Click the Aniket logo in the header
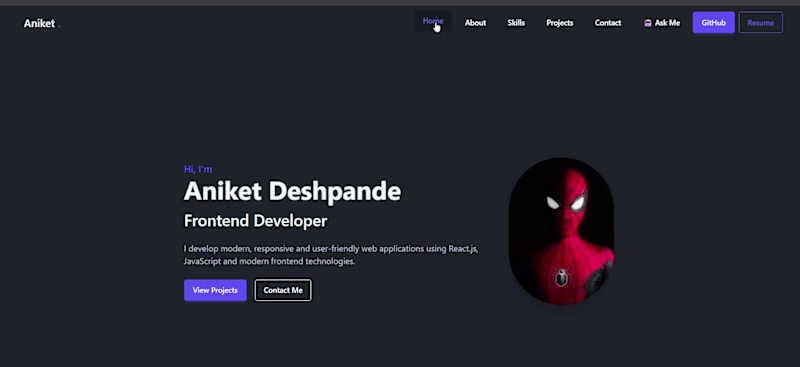The image size is (800, 367). click(41, 23)
